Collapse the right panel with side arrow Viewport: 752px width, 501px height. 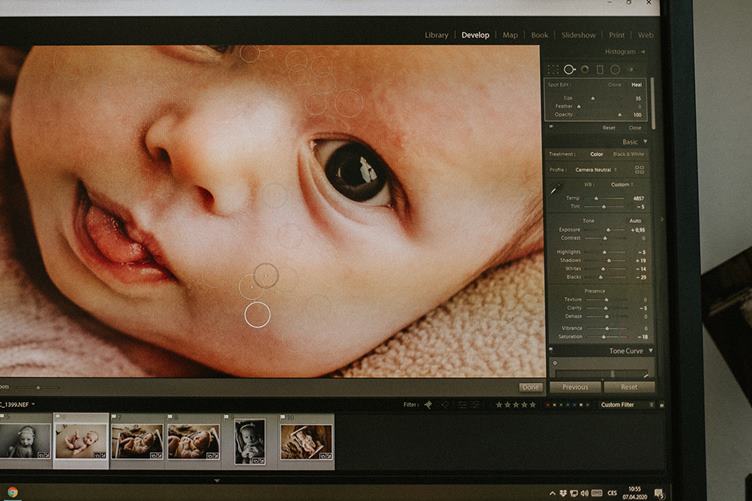pos(662,220)
